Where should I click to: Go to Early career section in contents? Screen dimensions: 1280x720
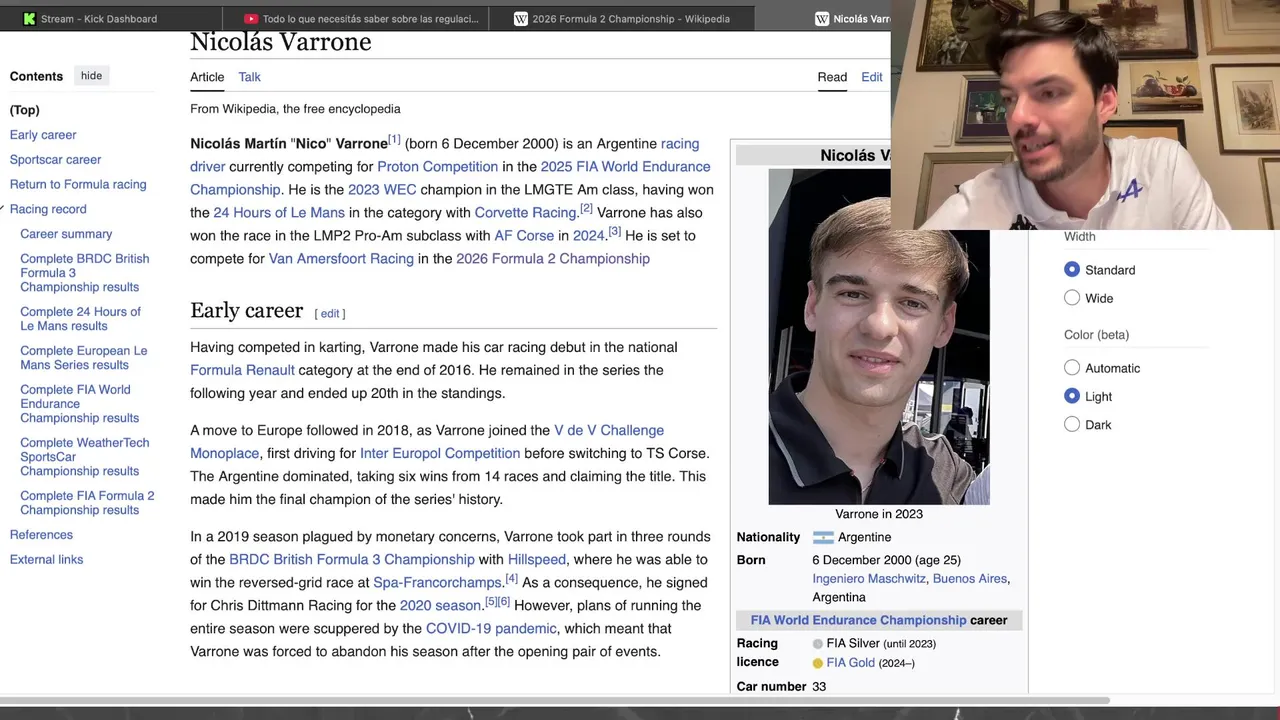coord(43,135)
